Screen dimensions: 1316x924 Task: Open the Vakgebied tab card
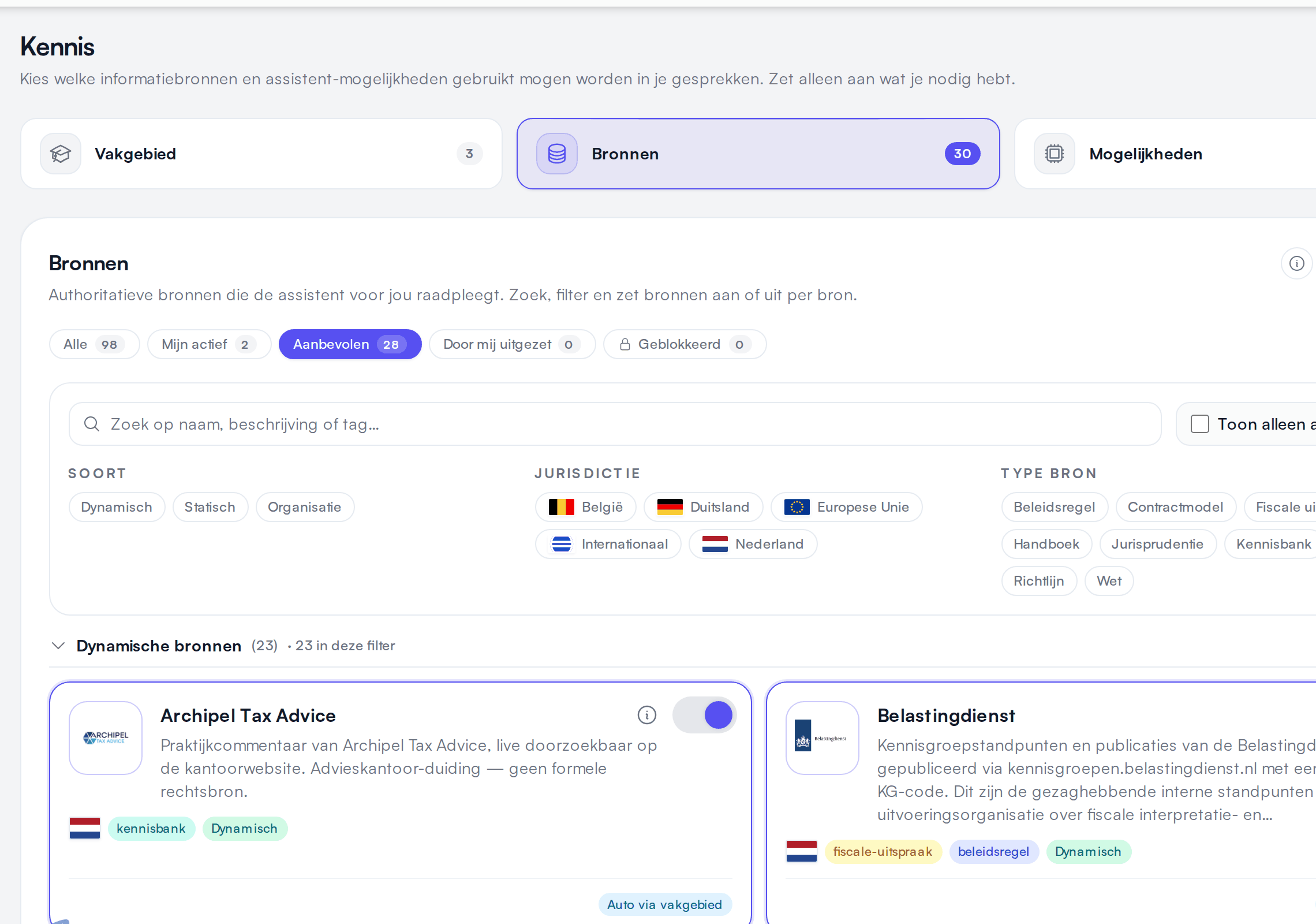pos(261,154)
